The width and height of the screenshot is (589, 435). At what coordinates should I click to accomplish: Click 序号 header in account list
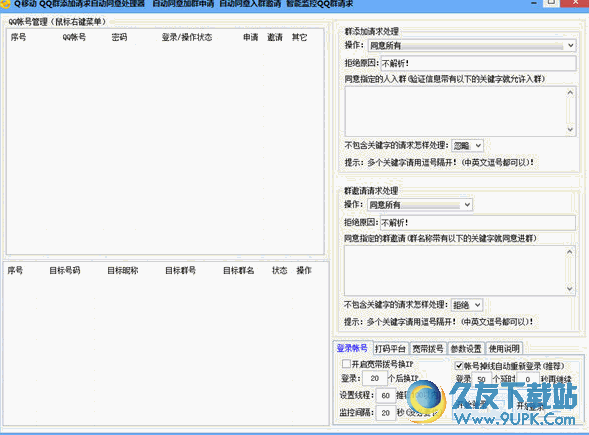pos(18,37)
